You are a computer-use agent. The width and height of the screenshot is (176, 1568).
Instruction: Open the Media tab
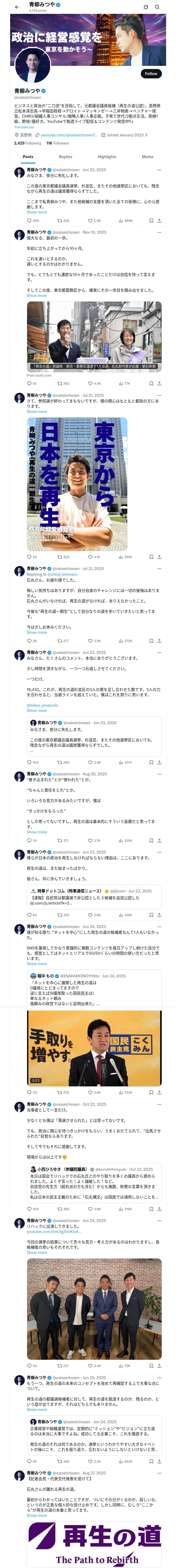click(148, 157)
